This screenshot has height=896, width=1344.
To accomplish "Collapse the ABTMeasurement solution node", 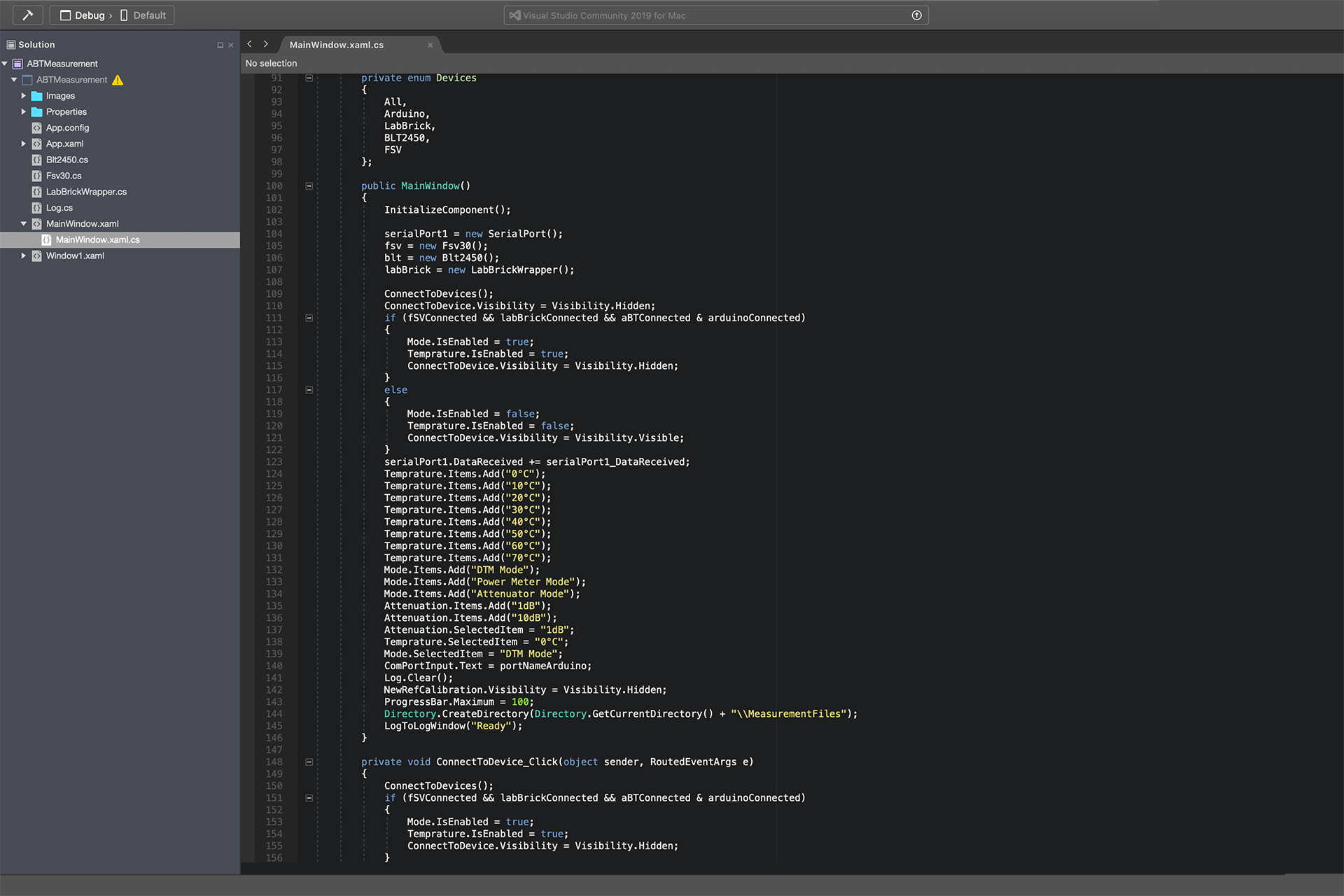I will (x=5, y=64).
